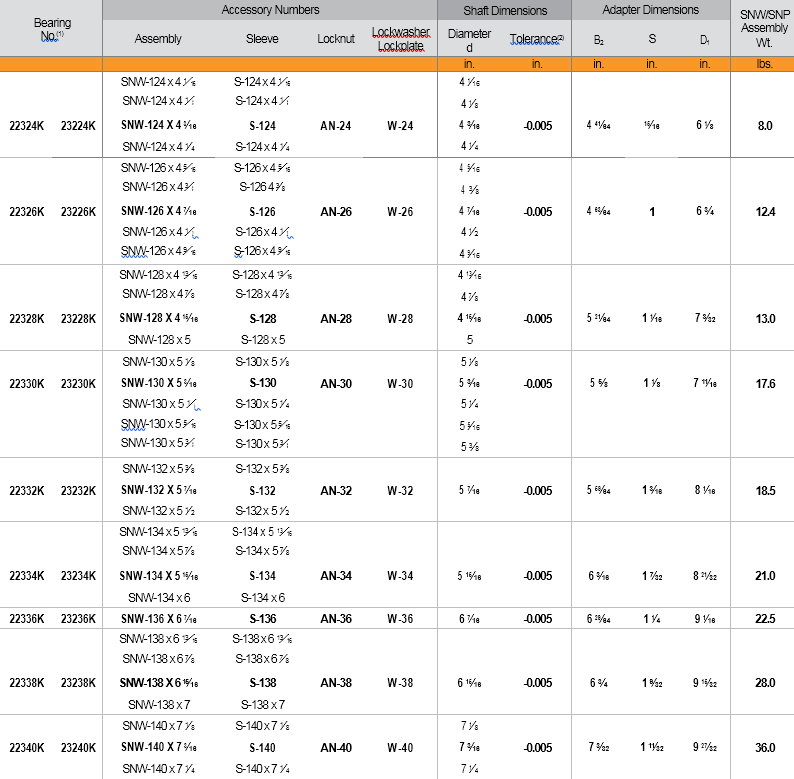
Task: Click locknut cell AN-28
Action: [x=335, y=319]
